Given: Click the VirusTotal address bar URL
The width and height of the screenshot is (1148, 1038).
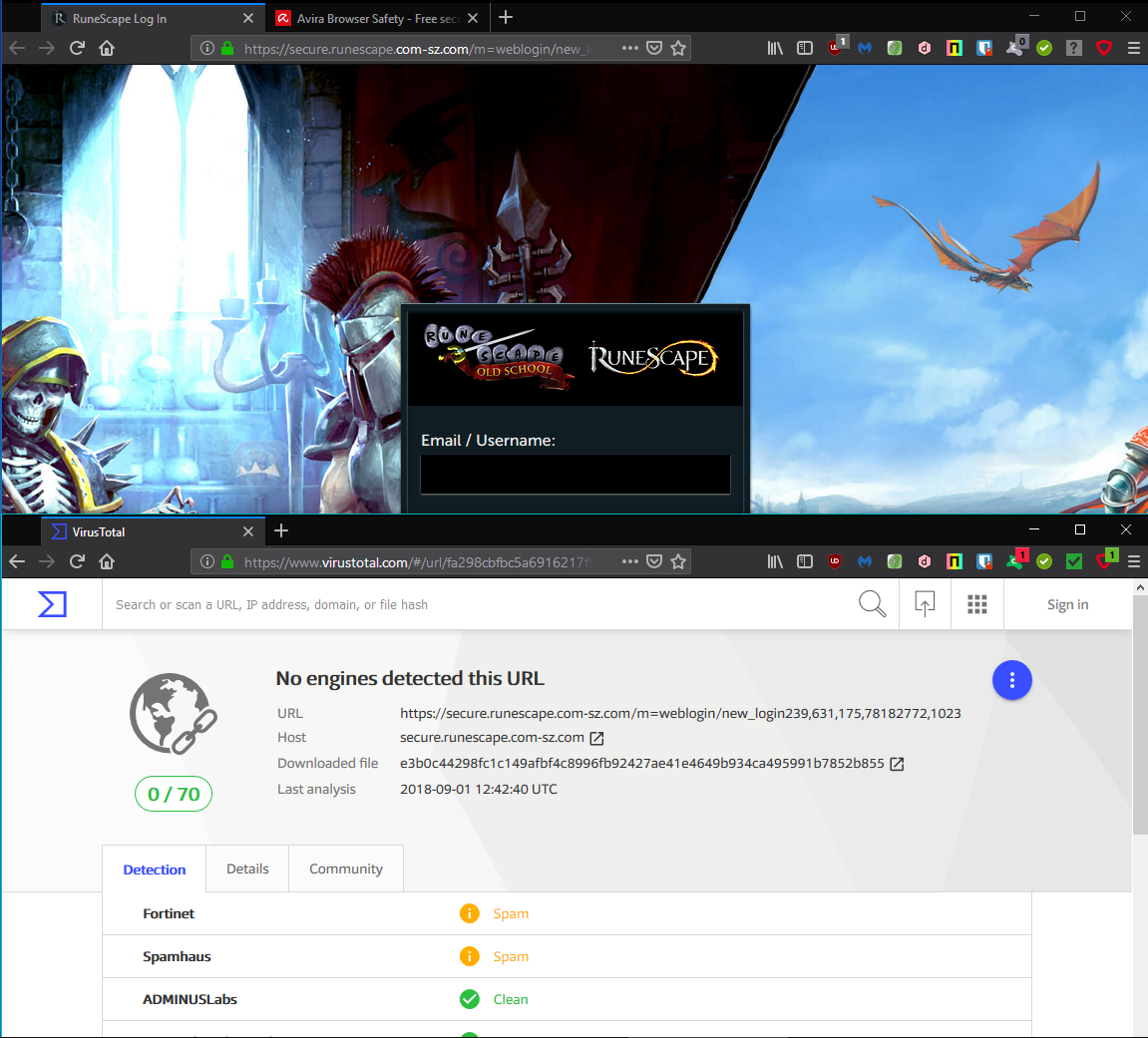Looking at the screenshot, I should (x=417, y=562).
